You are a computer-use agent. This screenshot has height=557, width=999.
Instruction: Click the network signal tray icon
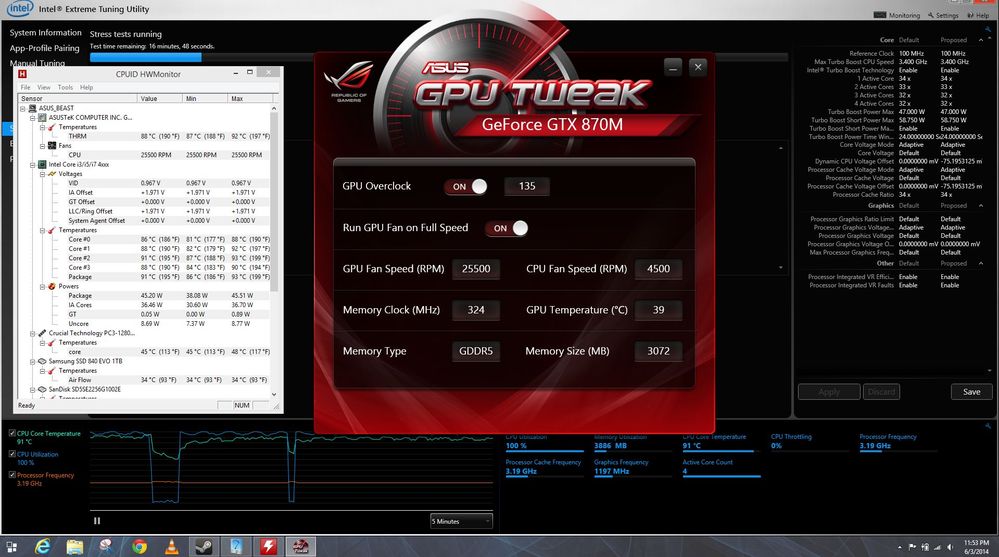click(937, 547)
